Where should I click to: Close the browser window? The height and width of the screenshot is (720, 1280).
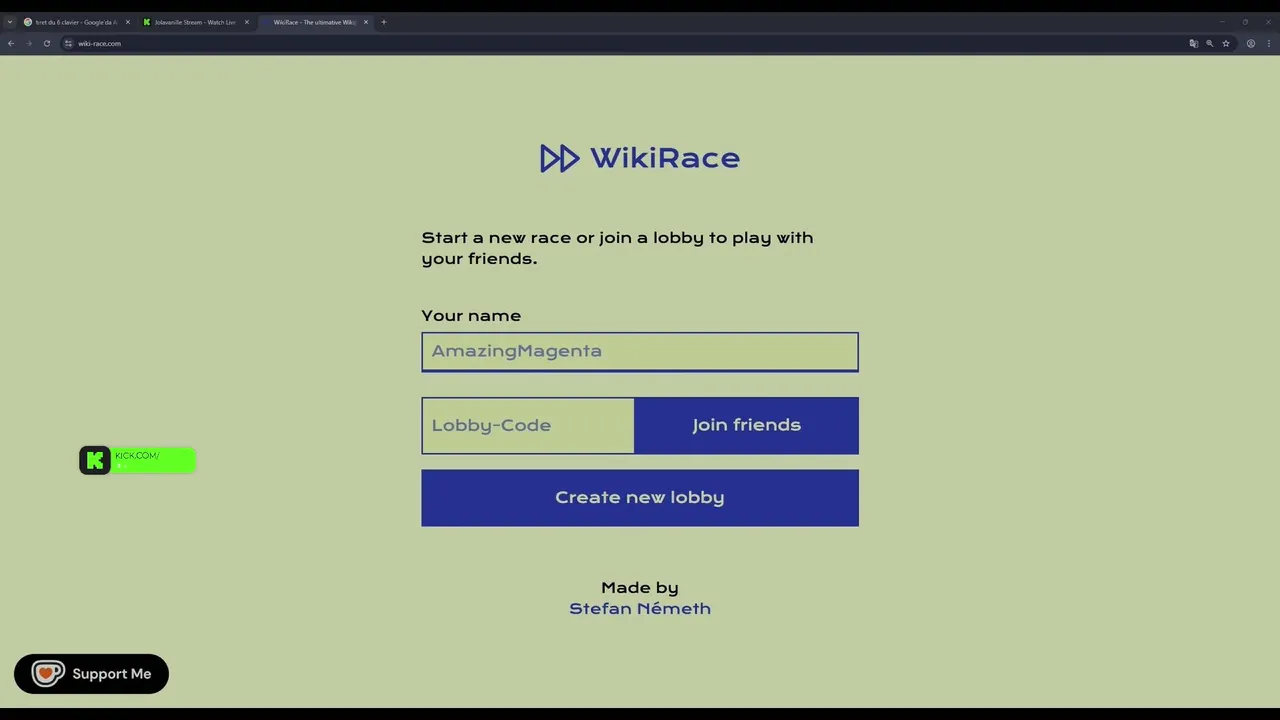(x=1269, y=22)
